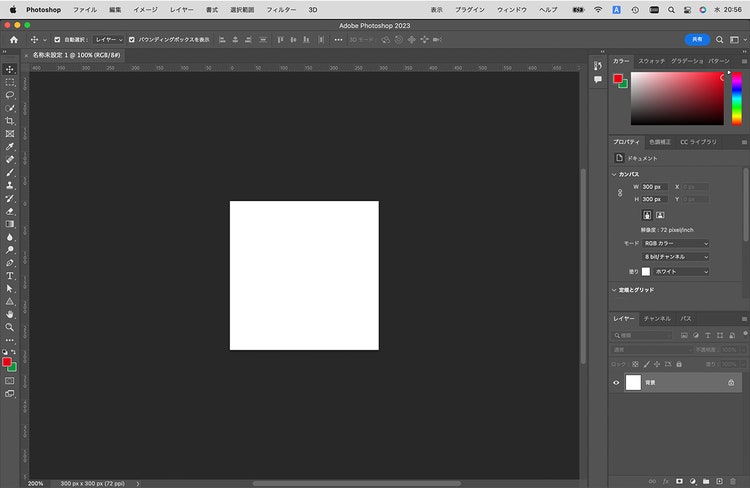Open the workspace switcher dropdown
This screenshot has height=488, width=750.
coord(737,40)
